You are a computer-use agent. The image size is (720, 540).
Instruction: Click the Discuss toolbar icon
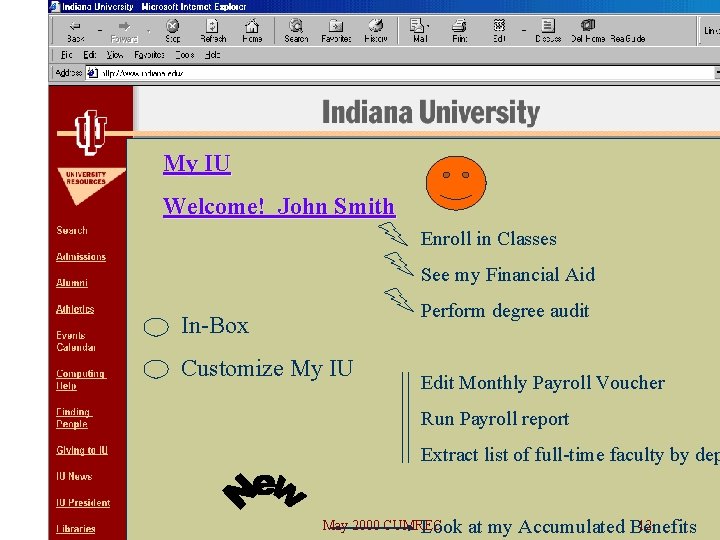pos(548,25)
